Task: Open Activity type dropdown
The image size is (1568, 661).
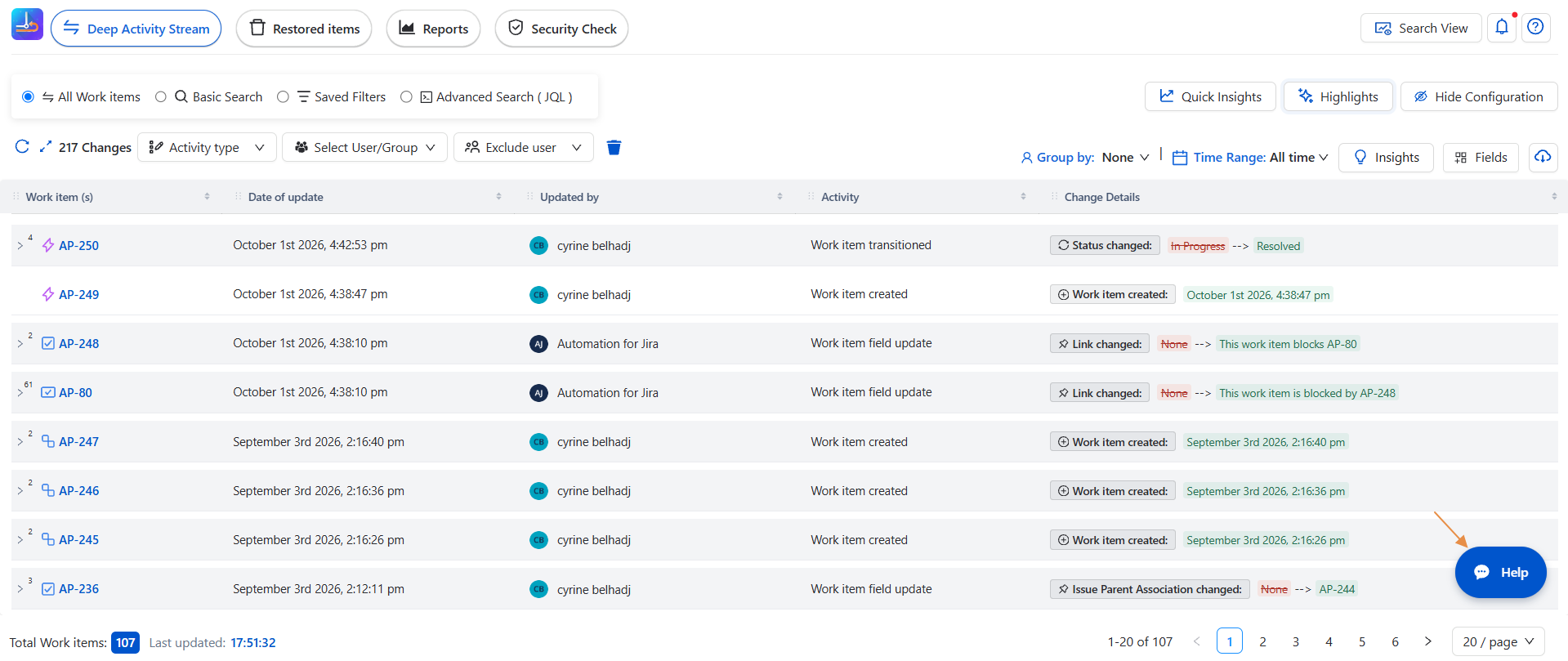Action: pos(208,147)
